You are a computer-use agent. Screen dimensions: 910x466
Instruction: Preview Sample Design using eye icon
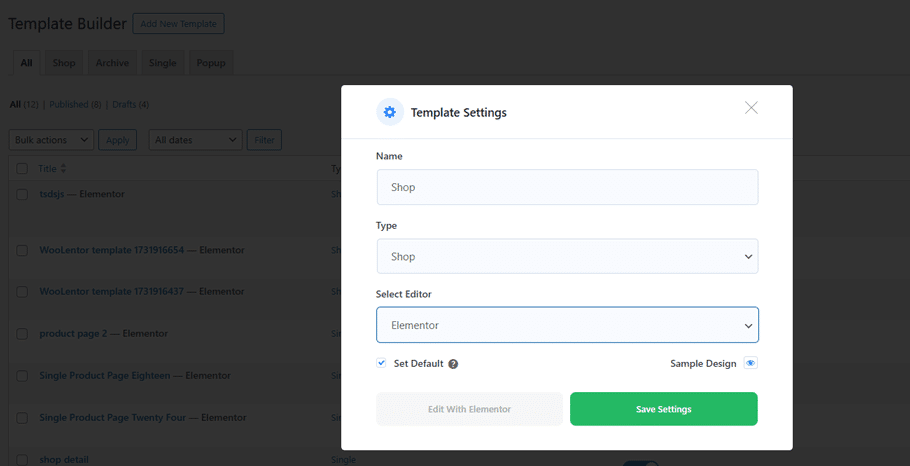pyautogui.click(x=751, y=364)
